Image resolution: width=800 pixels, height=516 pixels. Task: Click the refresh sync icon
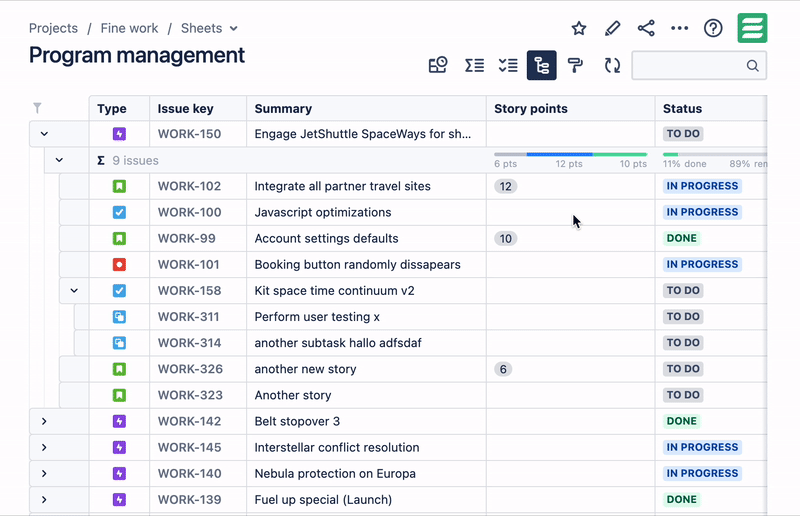click(x=612, y=65)
